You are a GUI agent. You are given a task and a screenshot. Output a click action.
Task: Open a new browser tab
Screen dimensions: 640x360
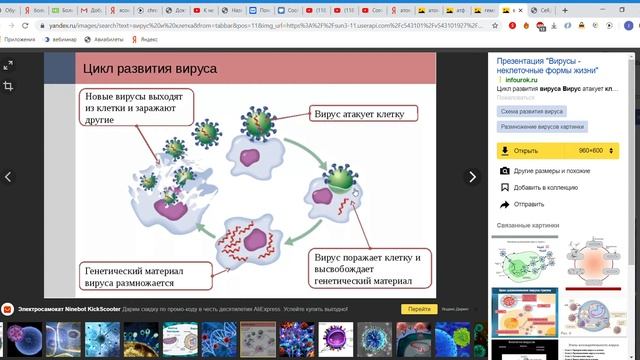tap(565, 10)
